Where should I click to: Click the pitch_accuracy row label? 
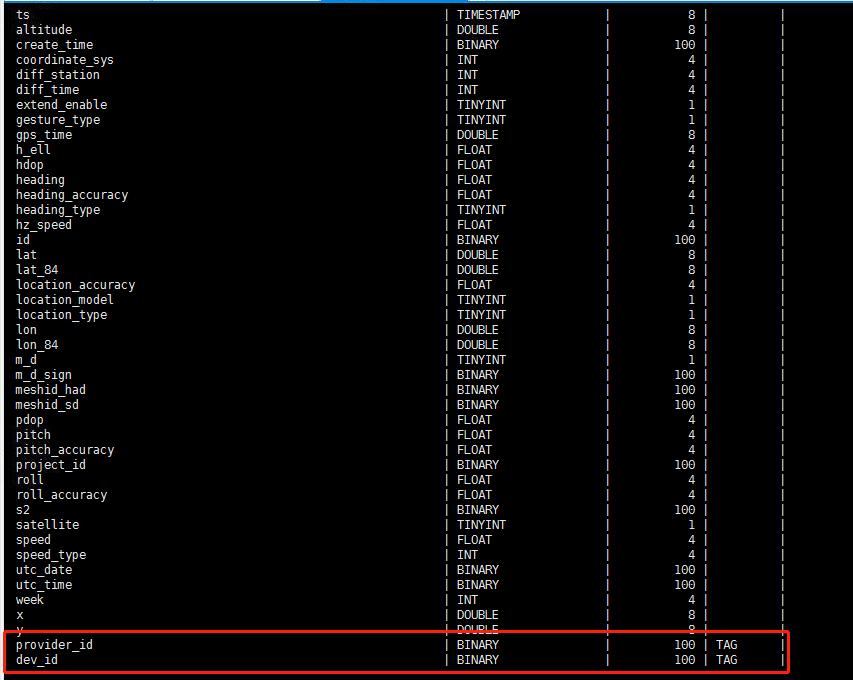[x=64, y=449]
